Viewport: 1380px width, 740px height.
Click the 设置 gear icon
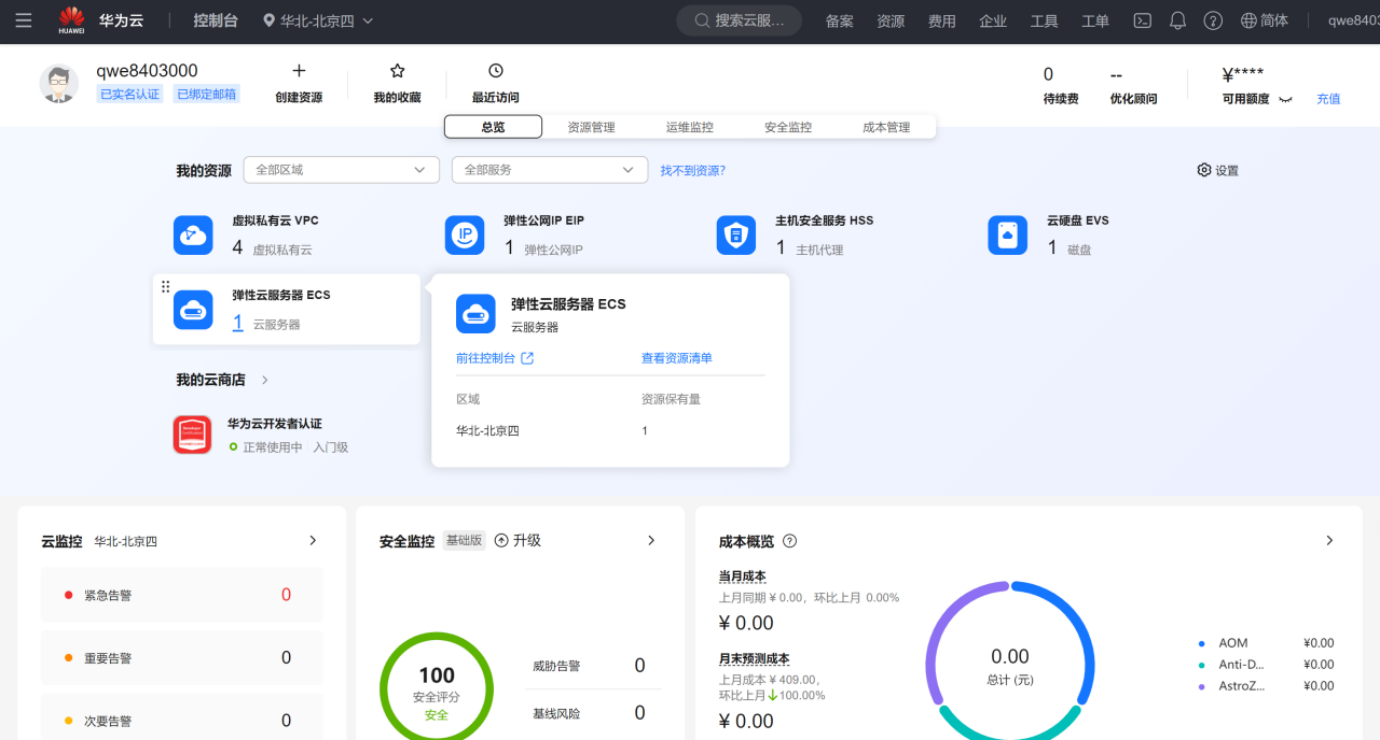1204,170
